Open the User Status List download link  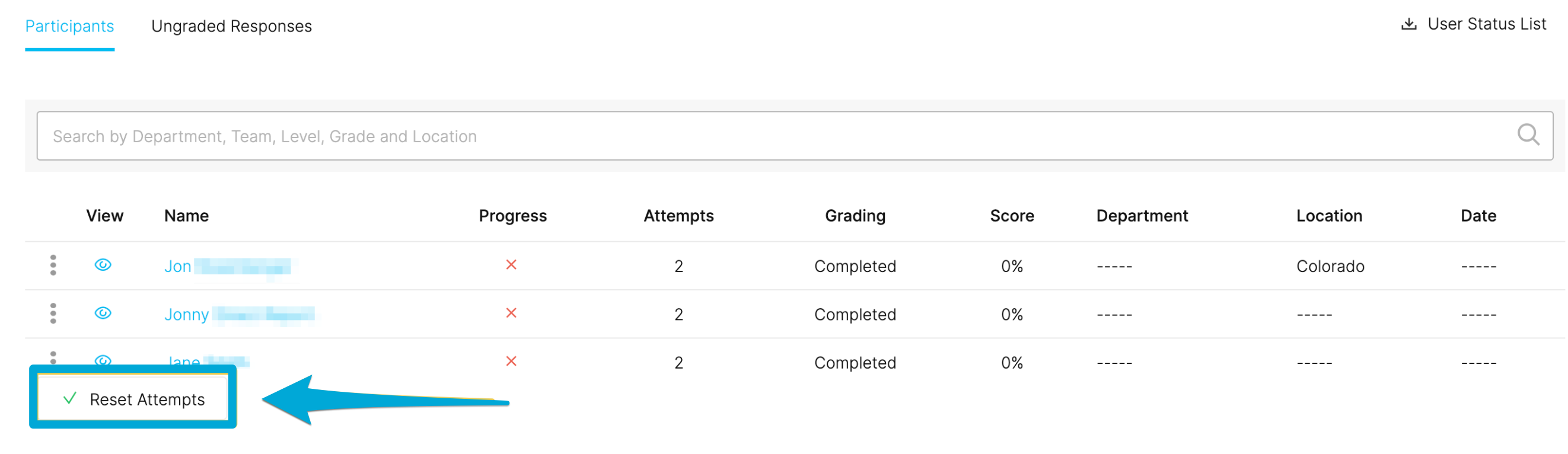coord(1486,24)
